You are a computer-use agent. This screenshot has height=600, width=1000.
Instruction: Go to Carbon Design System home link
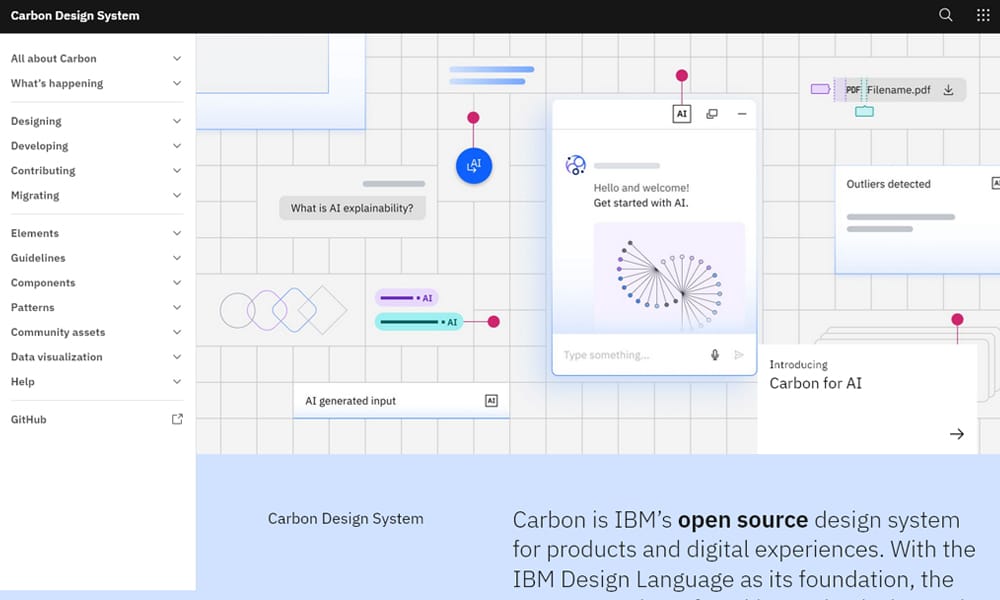(75, 16)
